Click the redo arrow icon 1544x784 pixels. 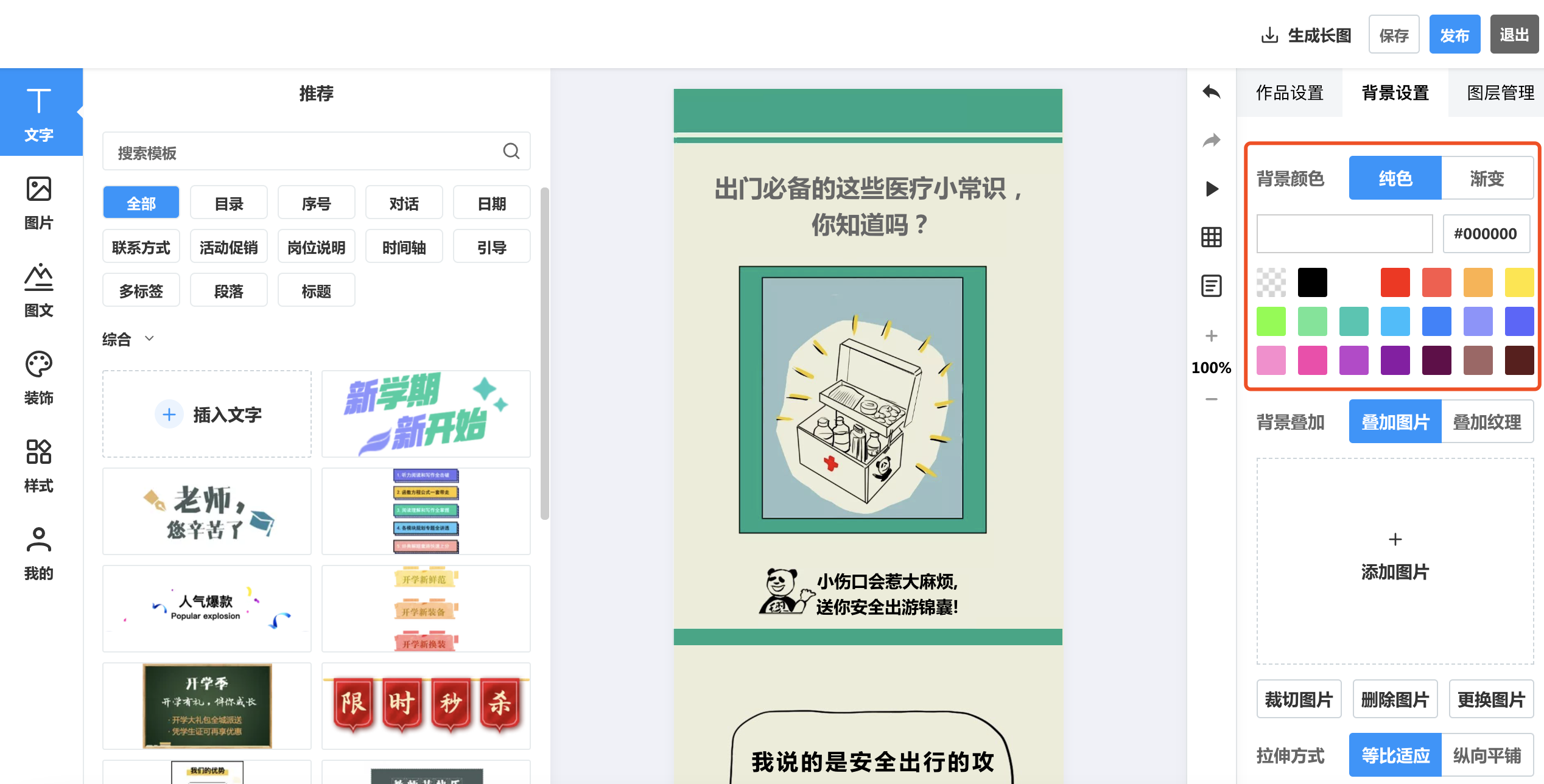1211,141
